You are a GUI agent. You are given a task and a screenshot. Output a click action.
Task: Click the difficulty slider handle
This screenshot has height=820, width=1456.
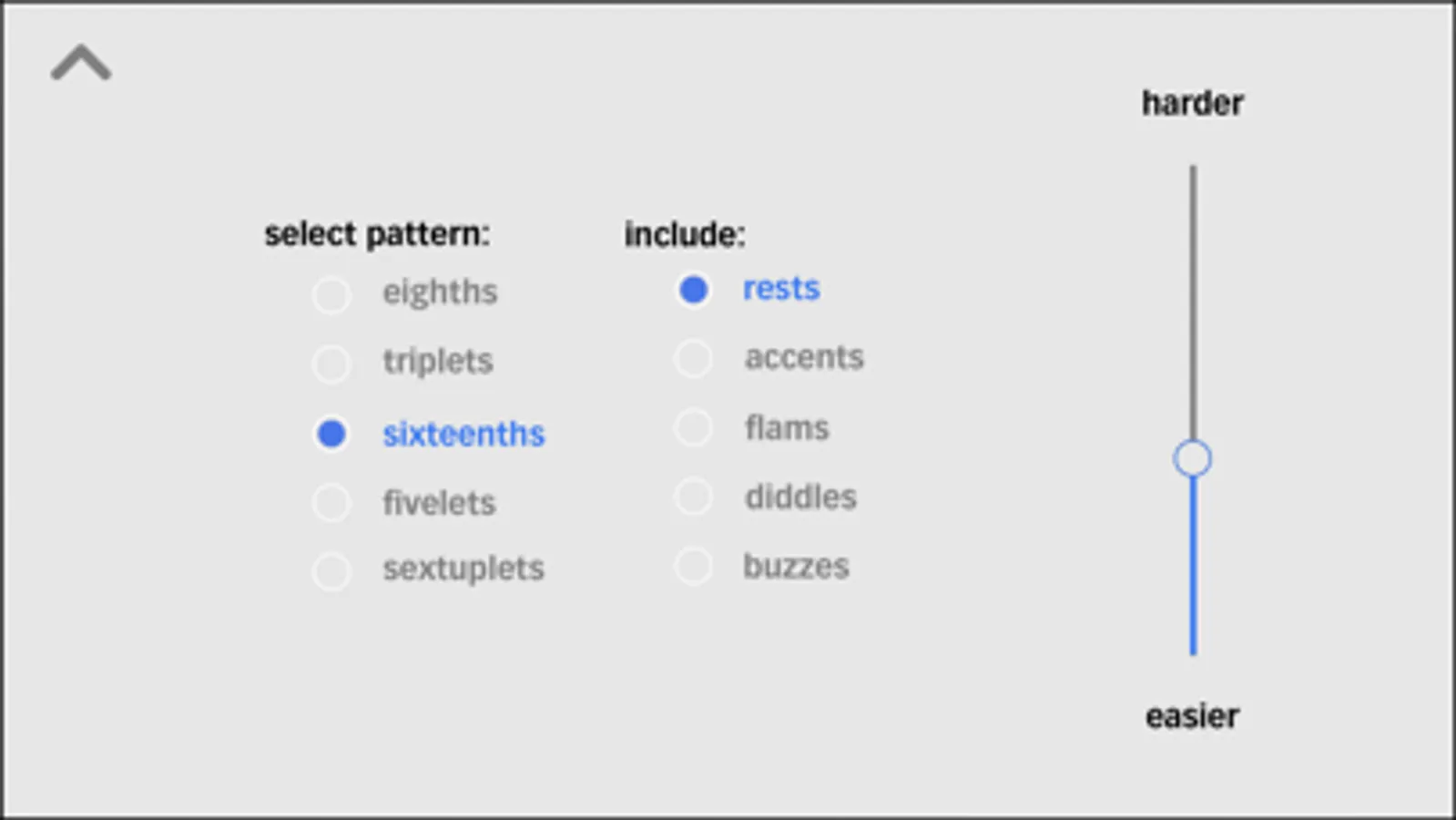[x=1192, y=458]
